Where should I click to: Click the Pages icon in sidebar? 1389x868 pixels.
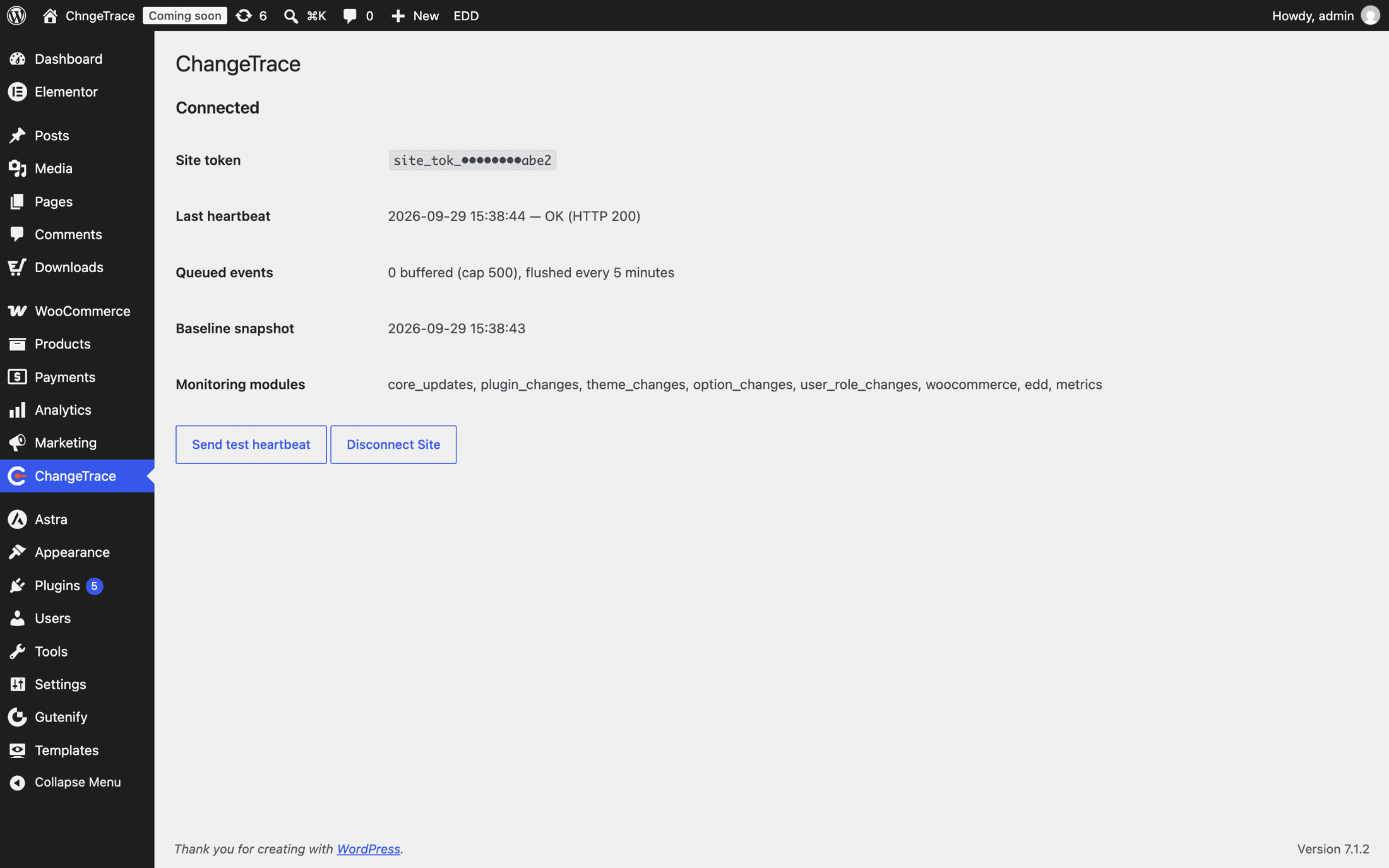[x=18, y=201]
